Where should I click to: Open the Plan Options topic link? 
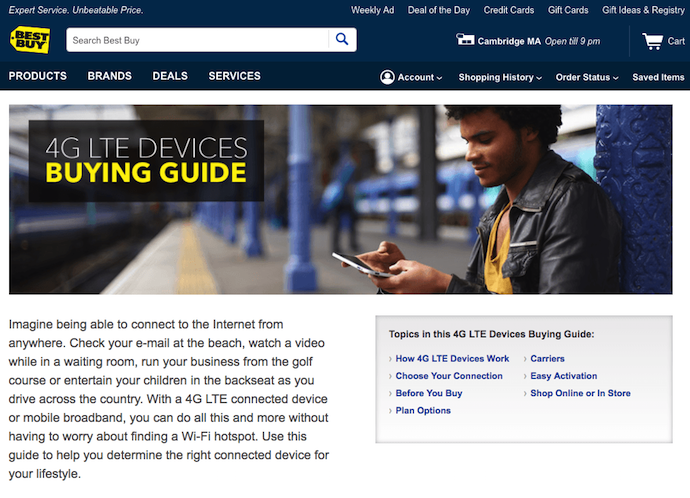(423, 411)
